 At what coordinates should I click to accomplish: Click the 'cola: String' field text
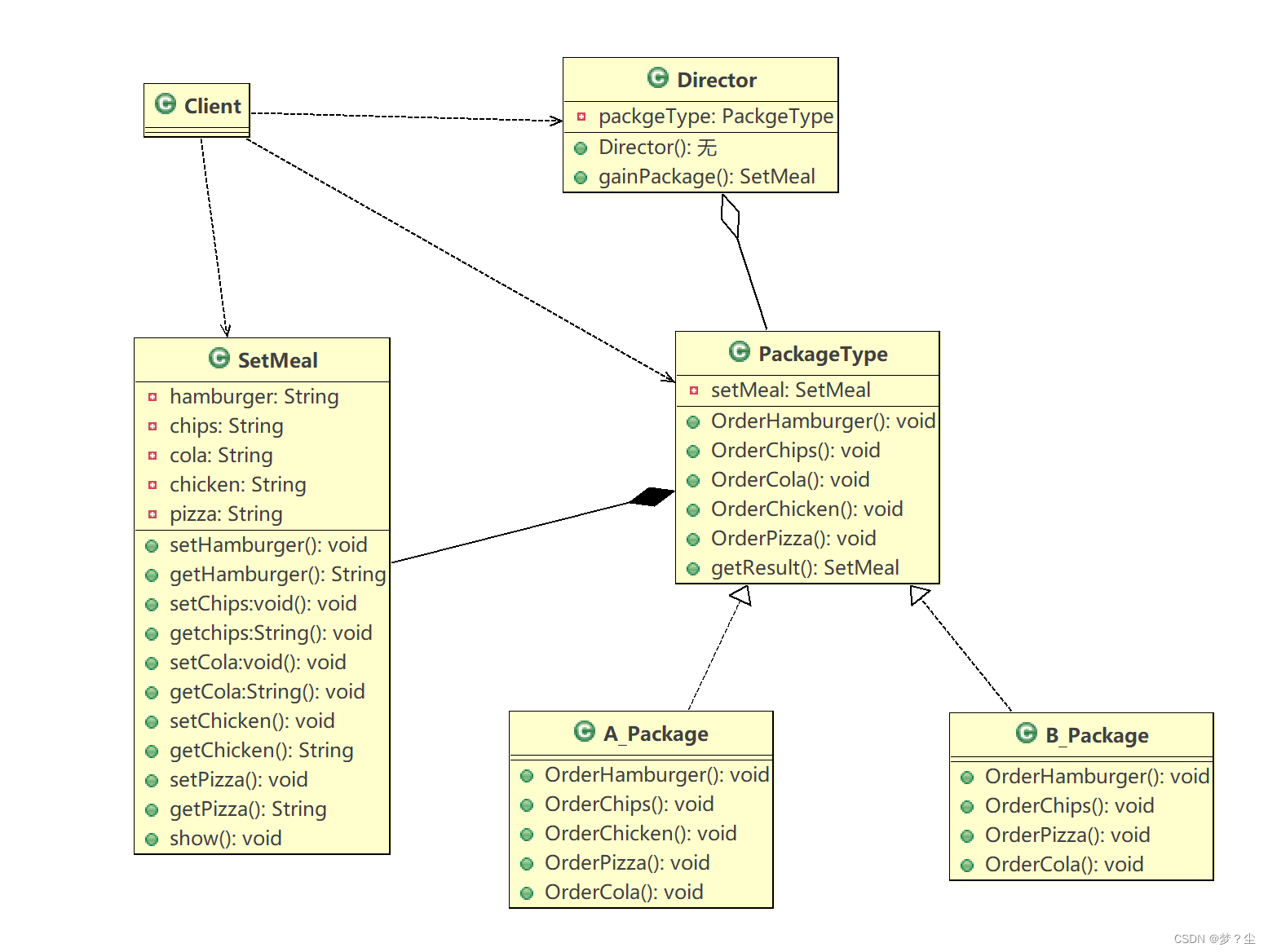pyautogui.click(x=221, y=456)
